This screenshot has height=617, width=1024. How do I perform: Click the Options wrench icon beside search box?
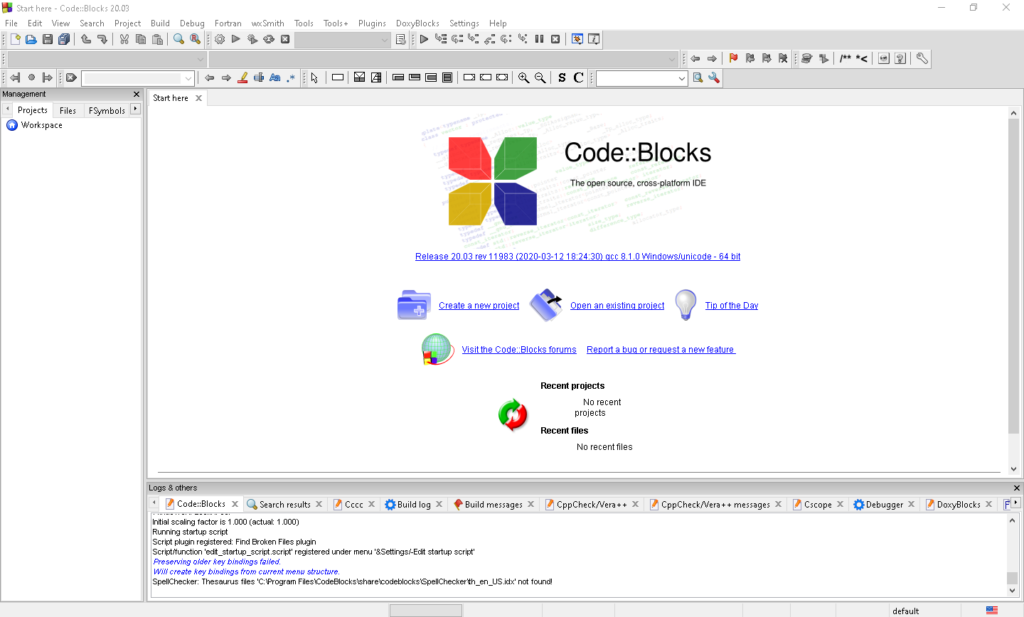(714, 78)
